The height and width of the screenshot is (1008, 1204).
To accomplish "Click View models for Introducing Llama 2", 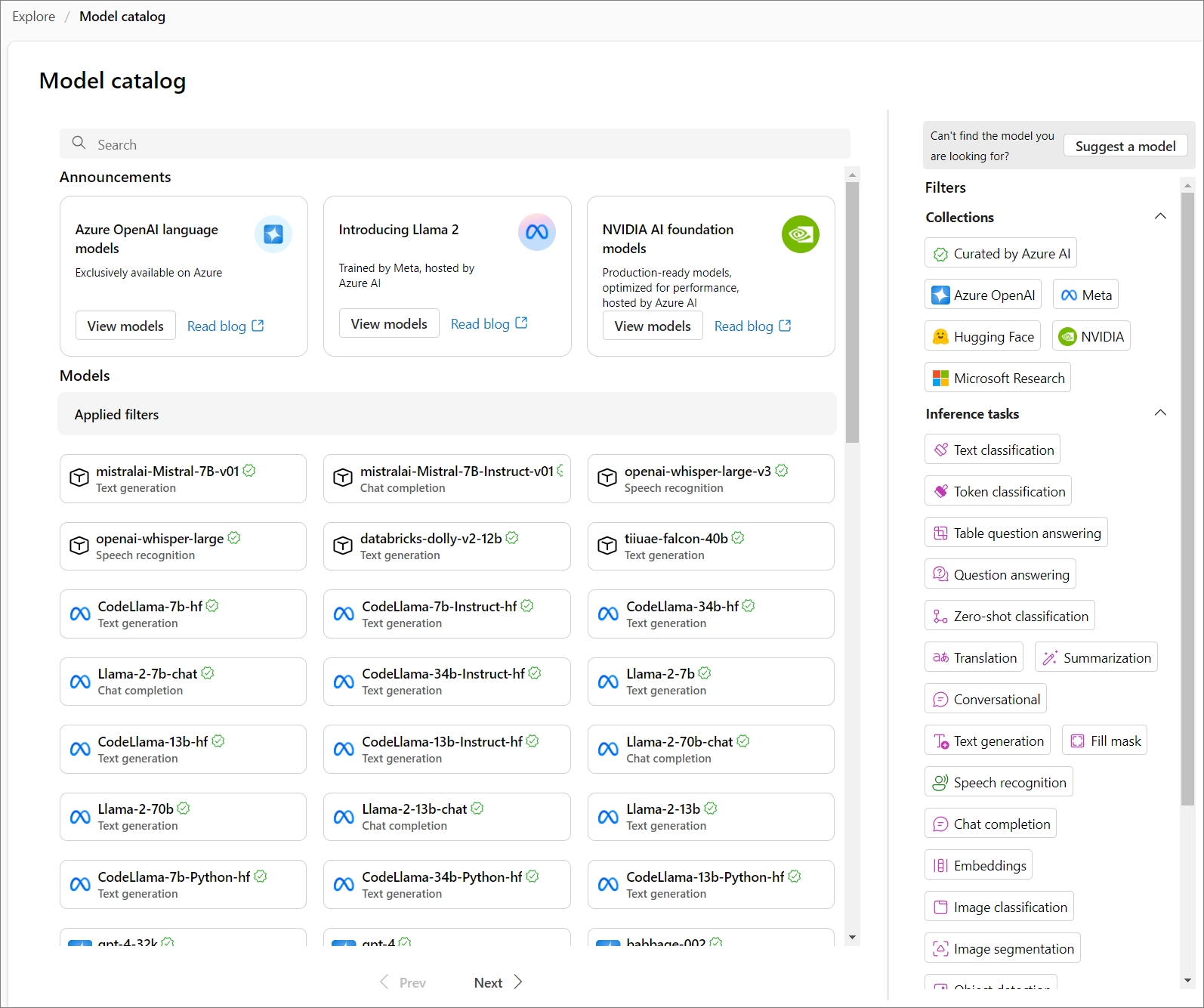I will click(389, 323).
